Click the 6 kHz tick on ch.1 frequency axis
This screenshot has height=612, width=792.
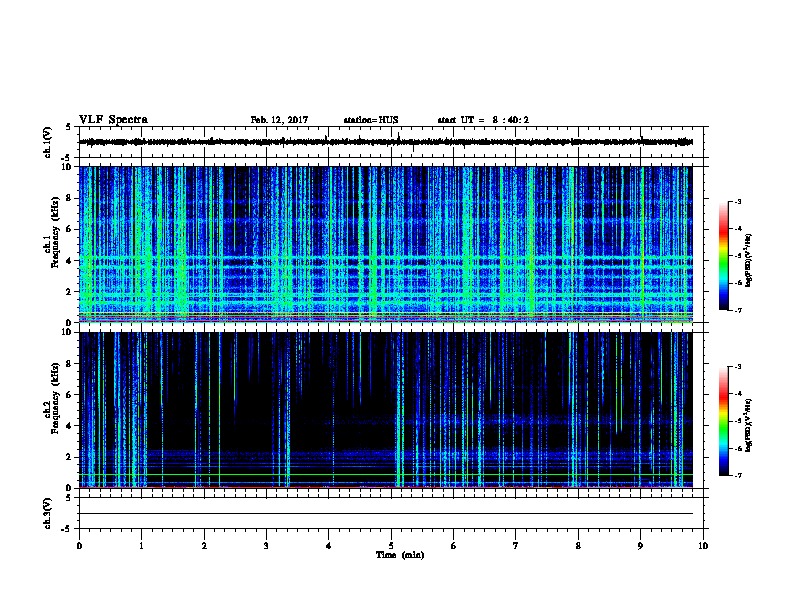click(70, 229)
